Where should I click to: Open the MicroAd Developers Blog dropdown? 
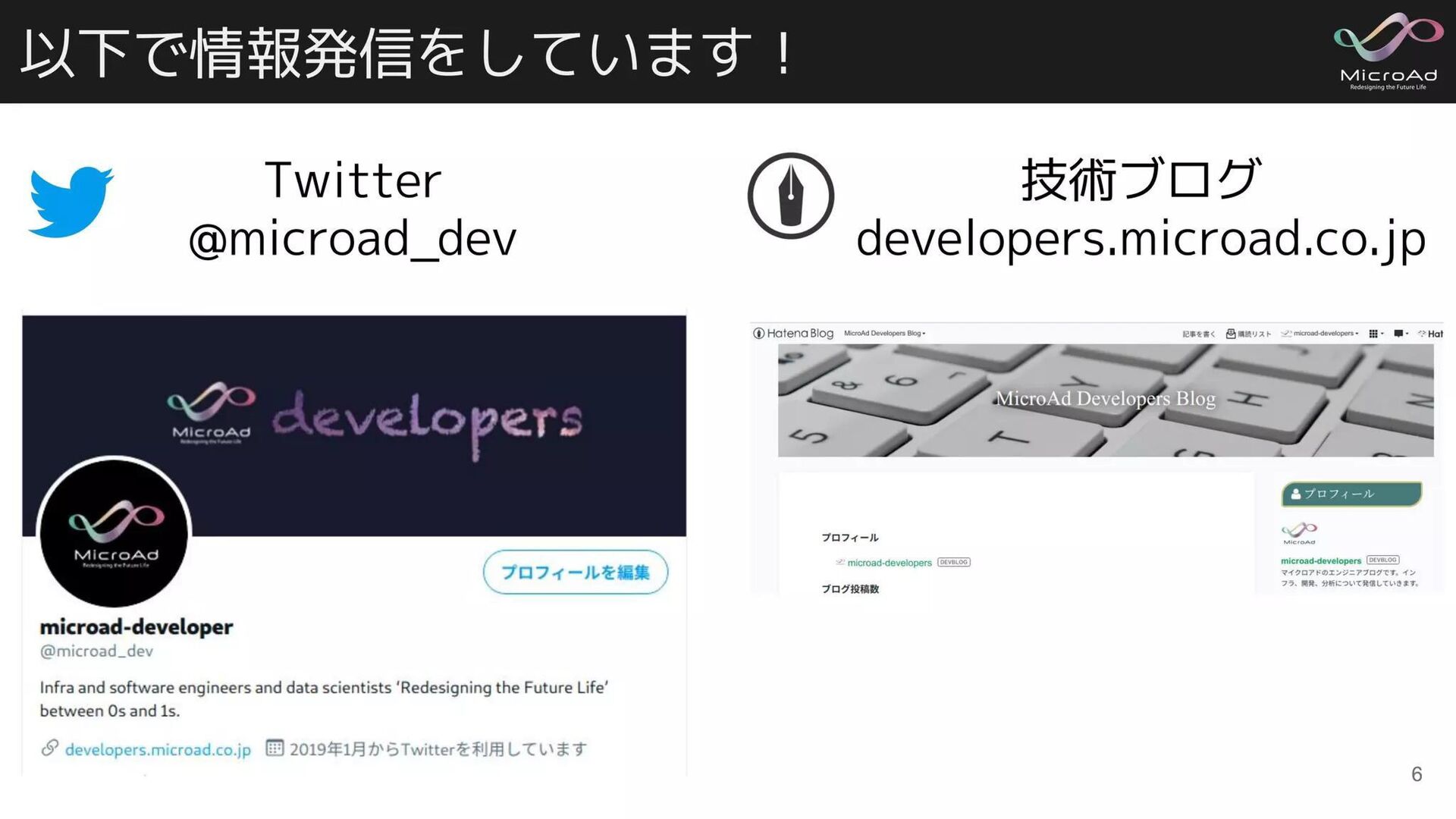pyautogui.click(x=884, y=334)
